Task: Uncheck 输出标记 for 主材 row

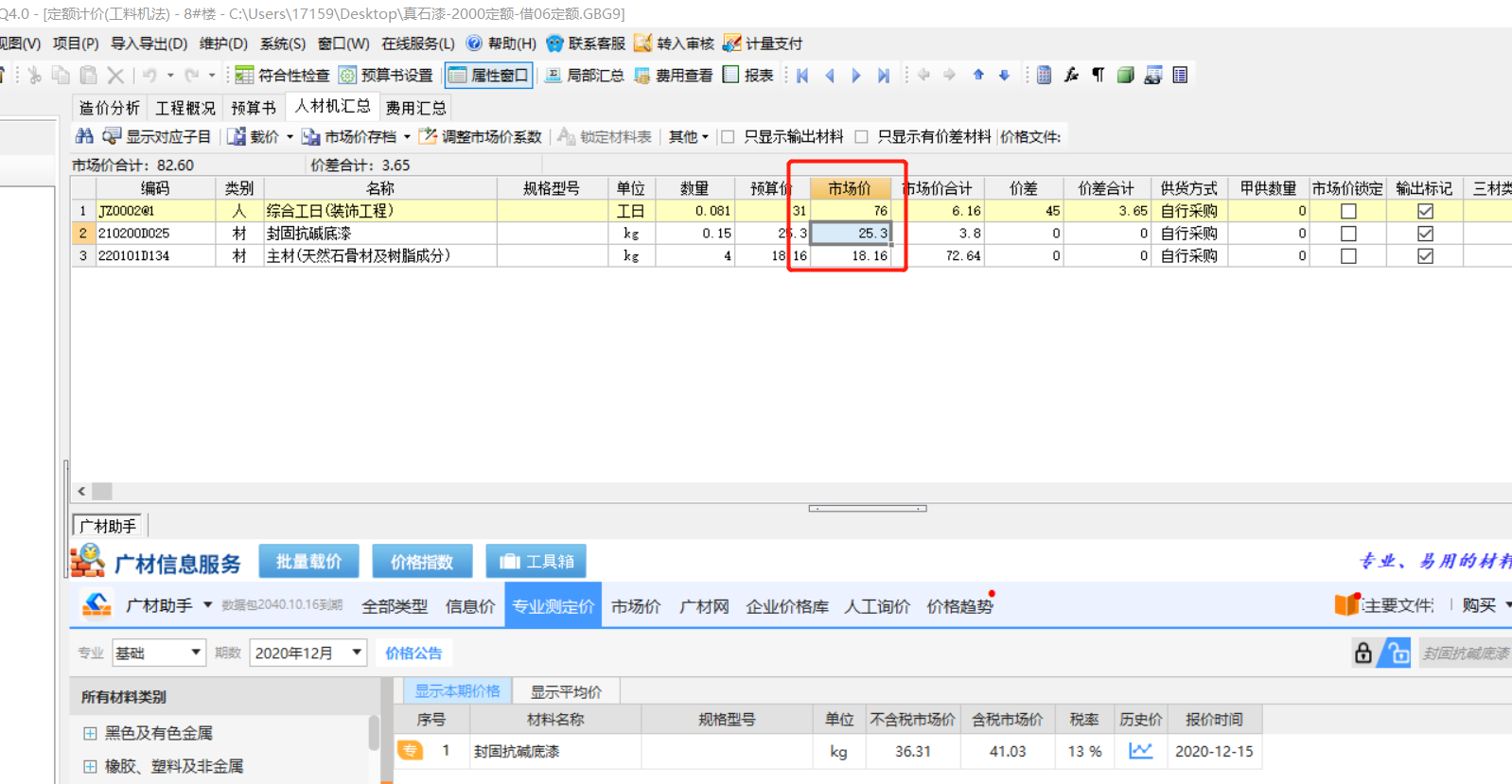Action: point(1425,256)
